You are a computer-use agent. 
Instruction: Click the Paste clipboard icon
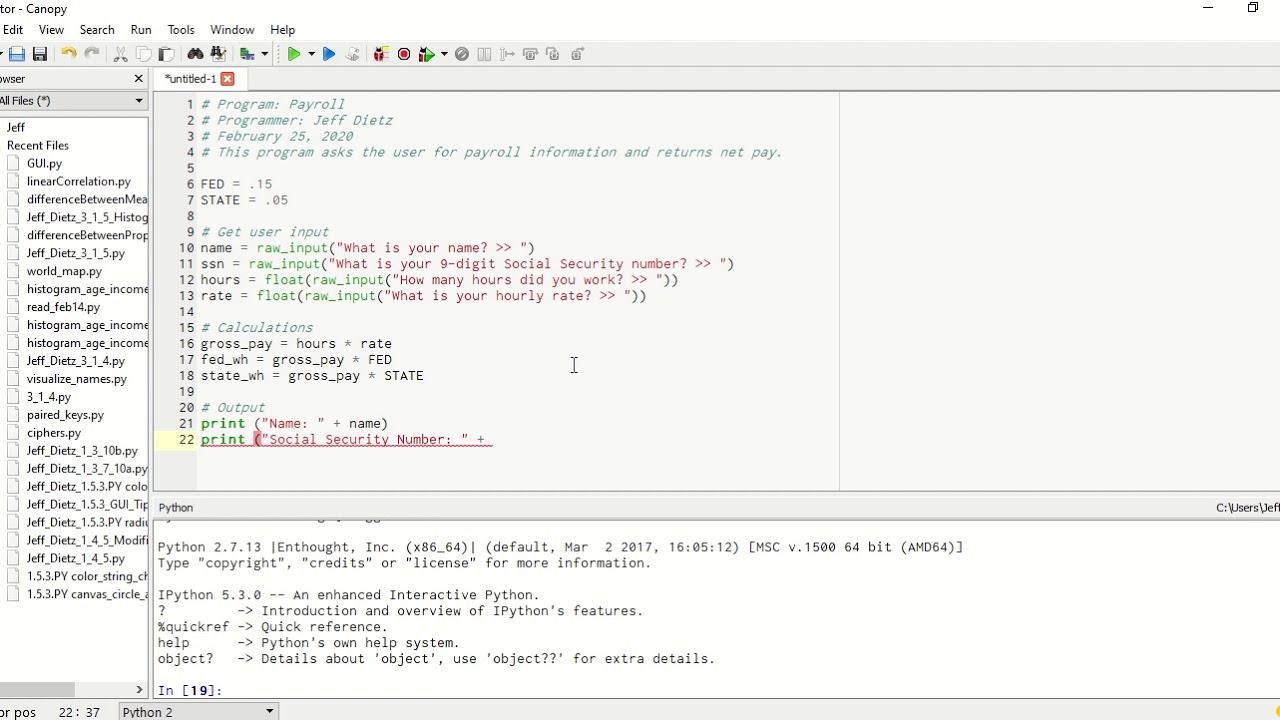pos(166,54)
